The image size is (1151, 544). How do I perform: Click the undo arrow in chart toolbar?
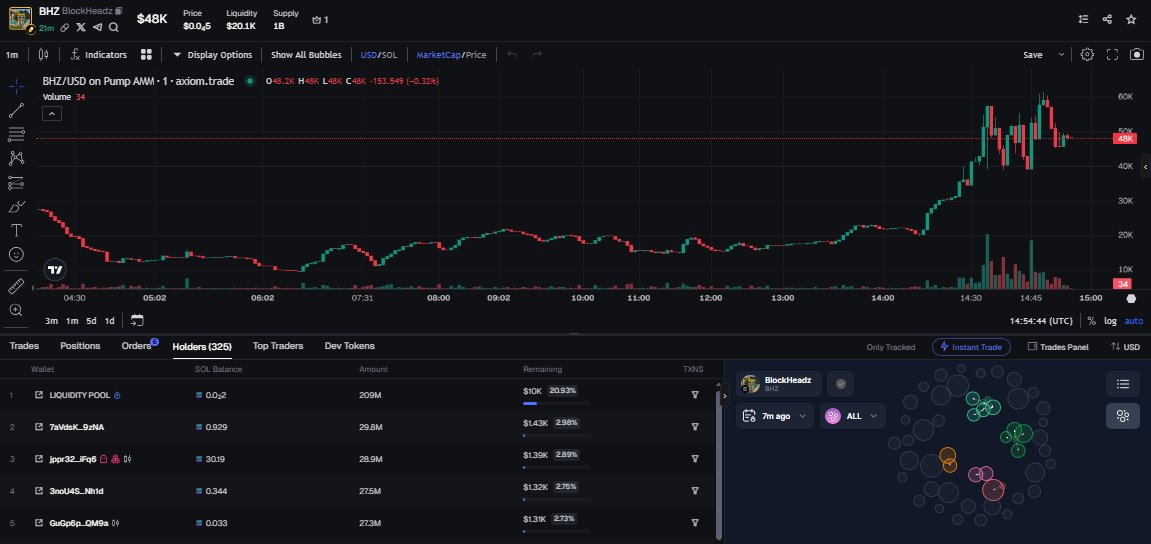(512, 54)
